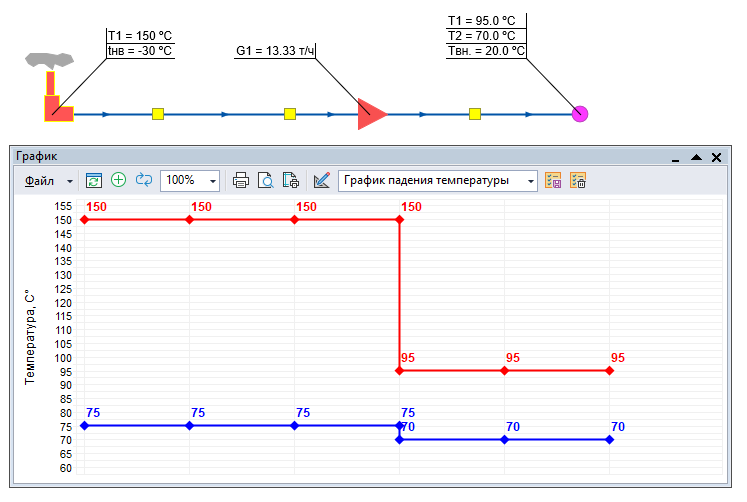Image resolution: width=747 pixels, height=502 pixels.
Task: Click the first yellow square pipeline node
Action: click(x=158, y=114)
